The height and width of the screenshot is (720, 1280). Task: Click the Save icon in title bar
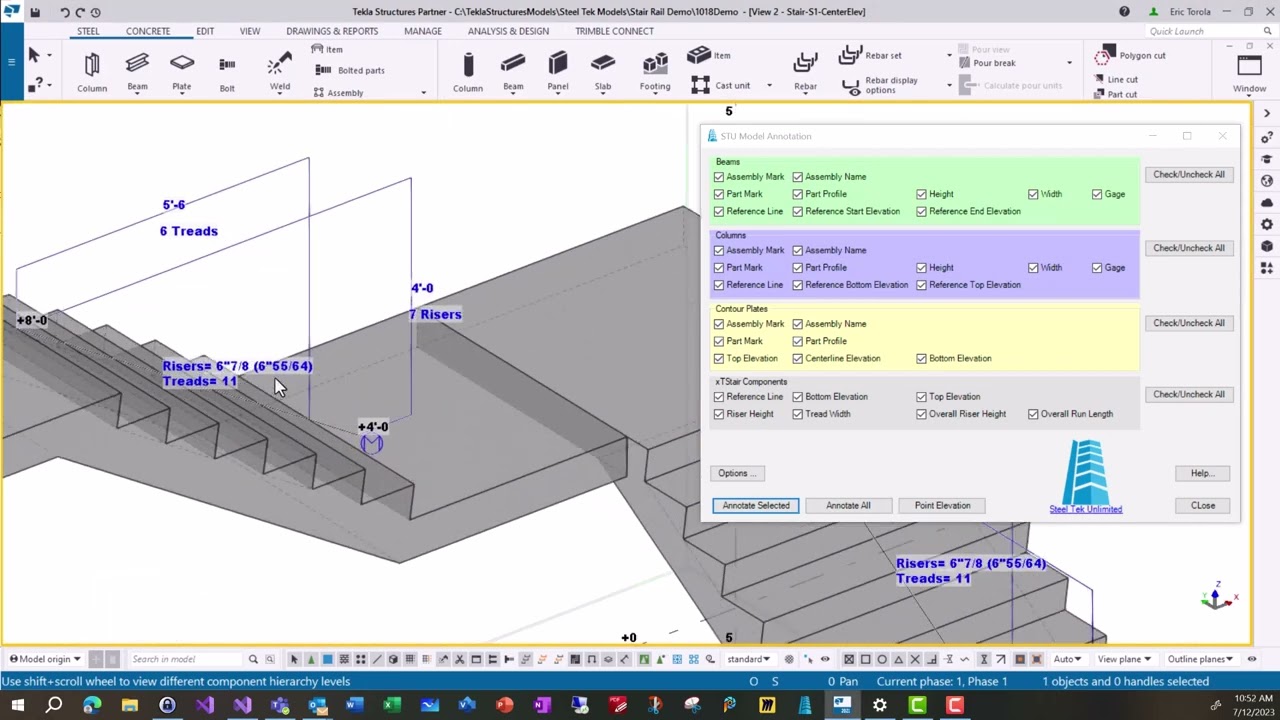tap(35, 12)
